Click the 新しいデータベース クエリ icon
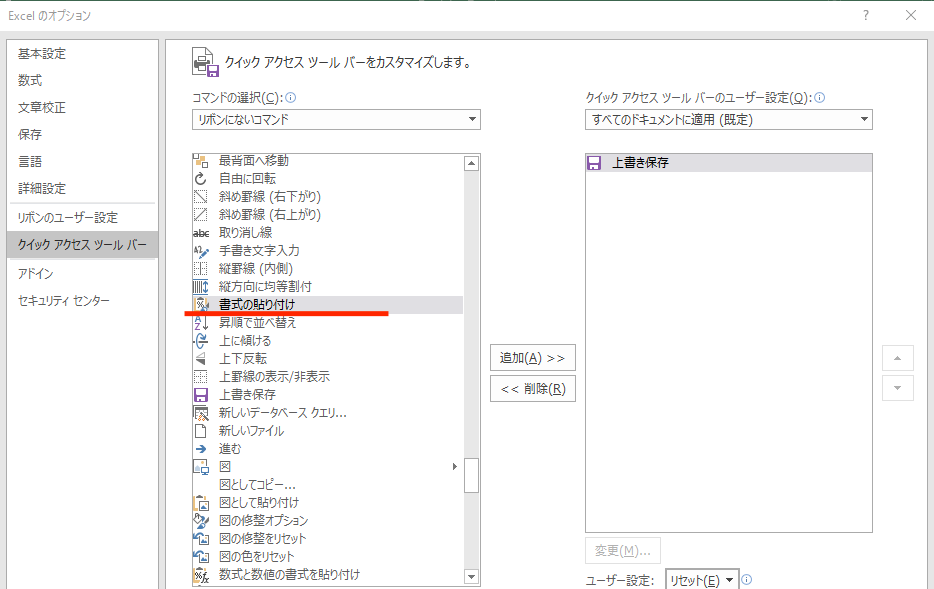Image resolution: width=934 pixels, height=589 pixels. click(201, 413)
